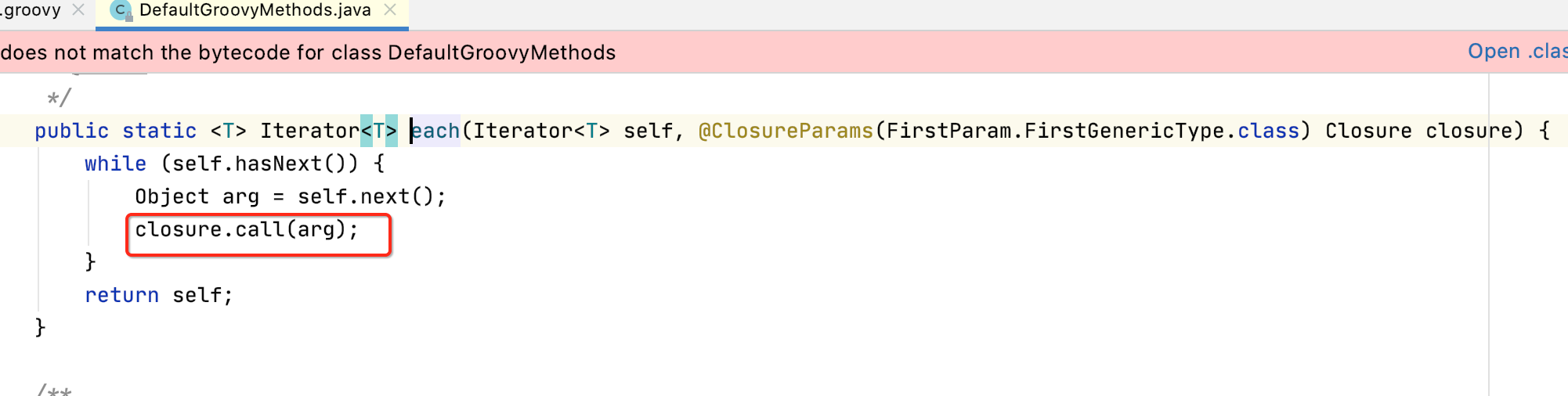Image resolution: width=1568 pixels, height=396 pixels.
Task: Close the DefaultGroovyMethods.java tab
Action: click(390, 10)
